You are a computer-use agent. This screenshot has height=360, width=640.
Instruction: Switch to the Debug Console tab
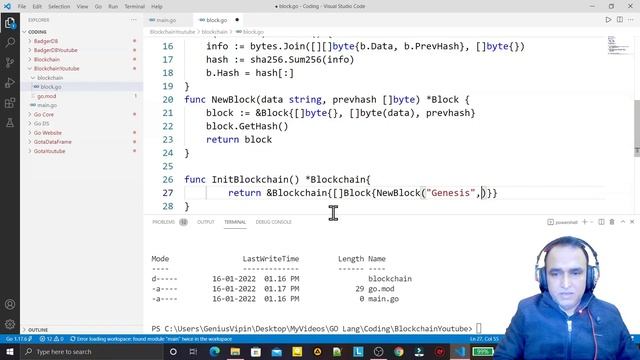(x=273, y=222)
